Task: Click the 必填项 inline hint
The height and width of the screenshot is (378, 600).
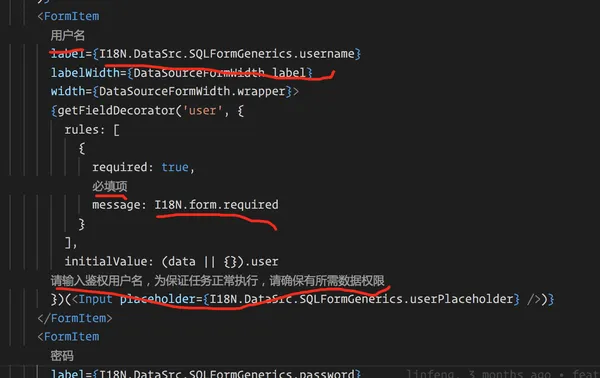Action: (x=109, y=186)
